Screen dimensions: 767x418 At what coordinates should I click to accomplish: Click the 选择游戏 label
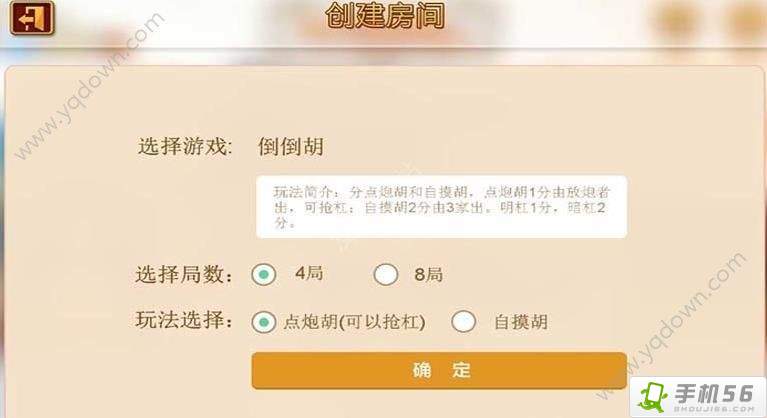184,147
